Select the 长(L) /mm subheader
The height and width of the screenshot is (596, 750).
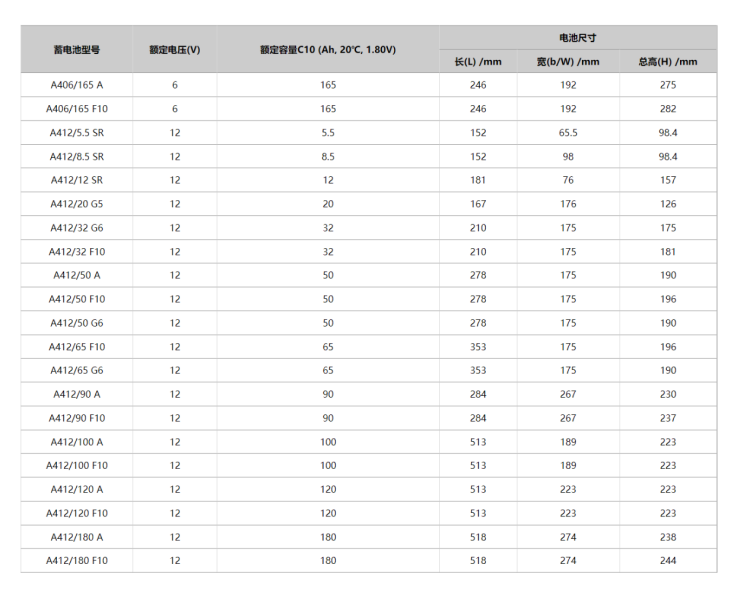coord(478,62)
